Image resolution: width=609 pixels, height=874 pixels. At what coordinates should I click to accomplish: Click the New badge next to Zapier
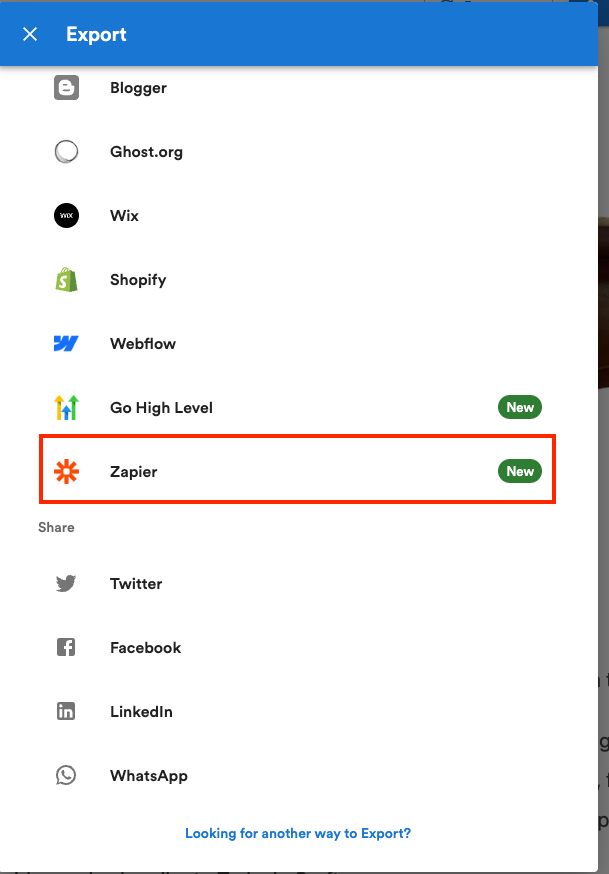click(520, 472)
